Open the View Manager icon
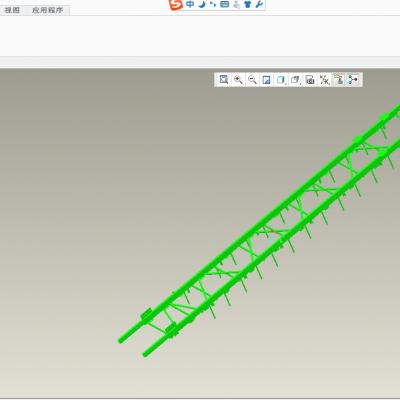The width and height of the screenshot is (400, 400). pos(310,80)
